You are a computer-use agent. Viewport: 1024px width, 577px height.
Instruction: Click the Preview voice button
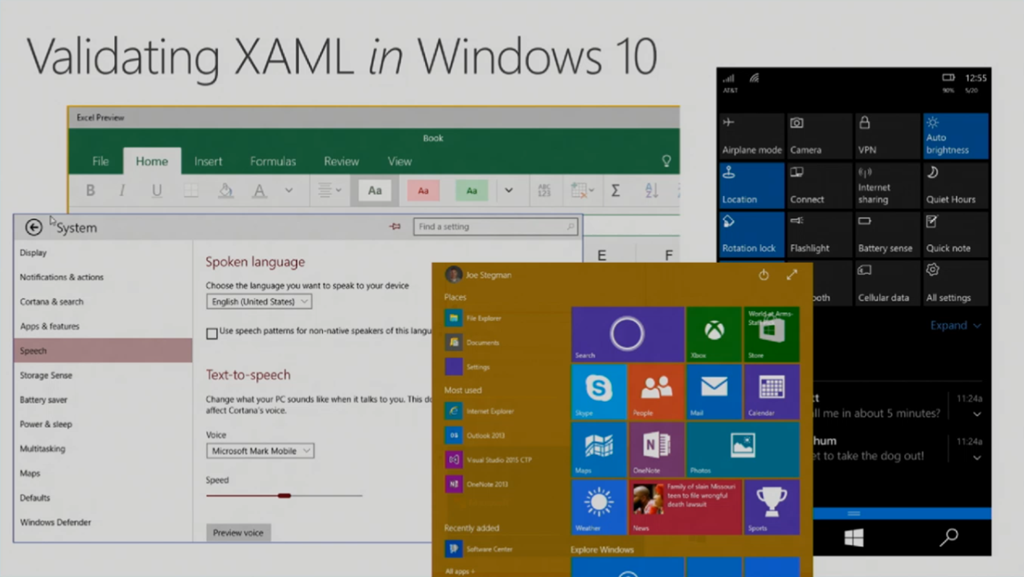click(x=238, y=533)
